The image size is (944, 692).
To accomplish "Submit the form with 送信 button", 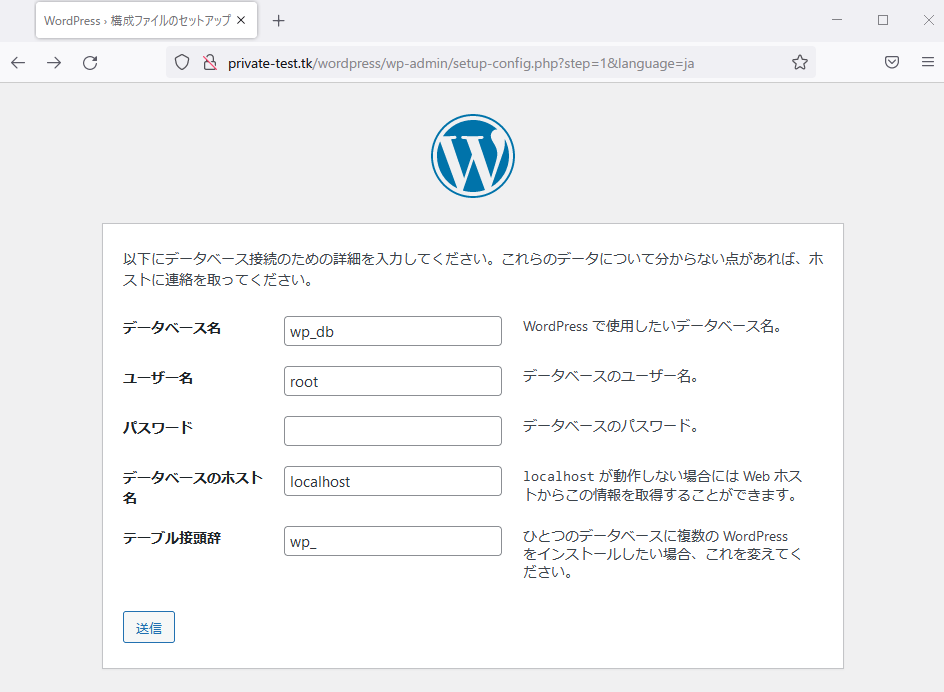I will 149,628.
